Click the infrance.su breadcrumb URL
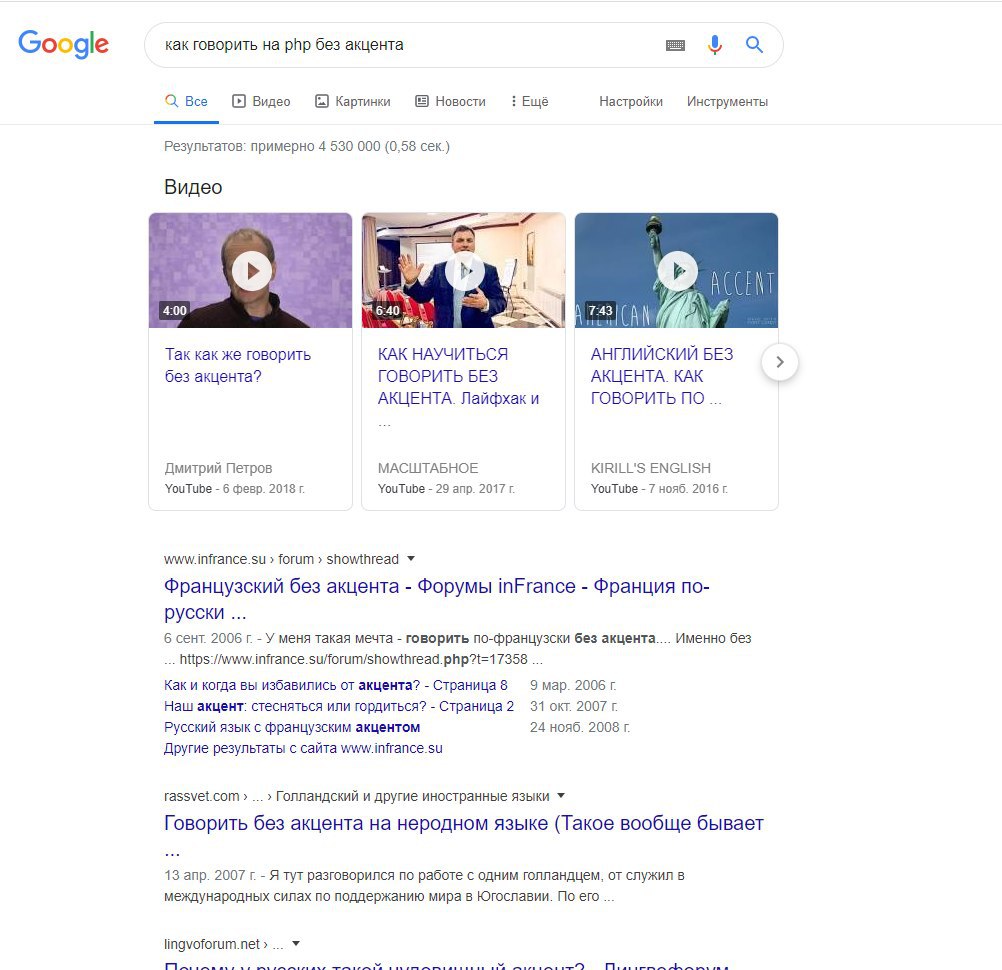Image resolution: width=1002 pixels, height=970 pixels. point(281,559)
